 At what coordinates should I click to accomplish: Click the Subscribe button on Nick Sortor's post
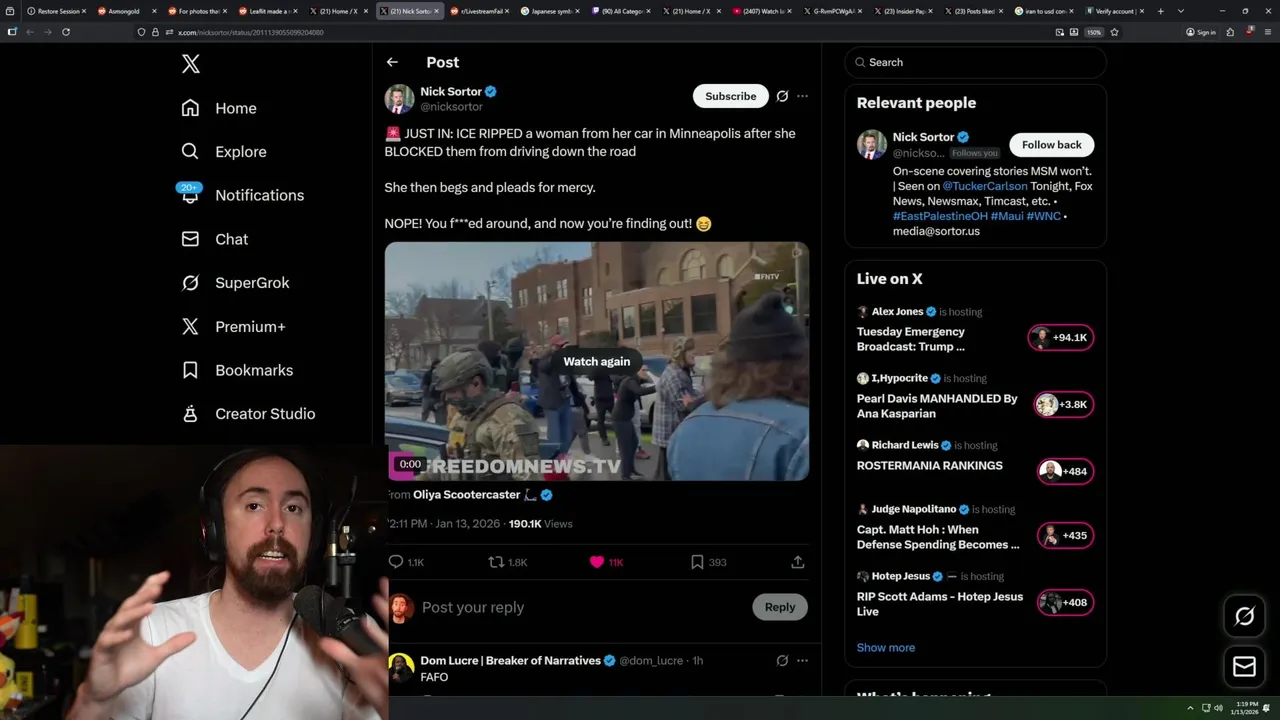pyautogui.click(x=731, y=96)
